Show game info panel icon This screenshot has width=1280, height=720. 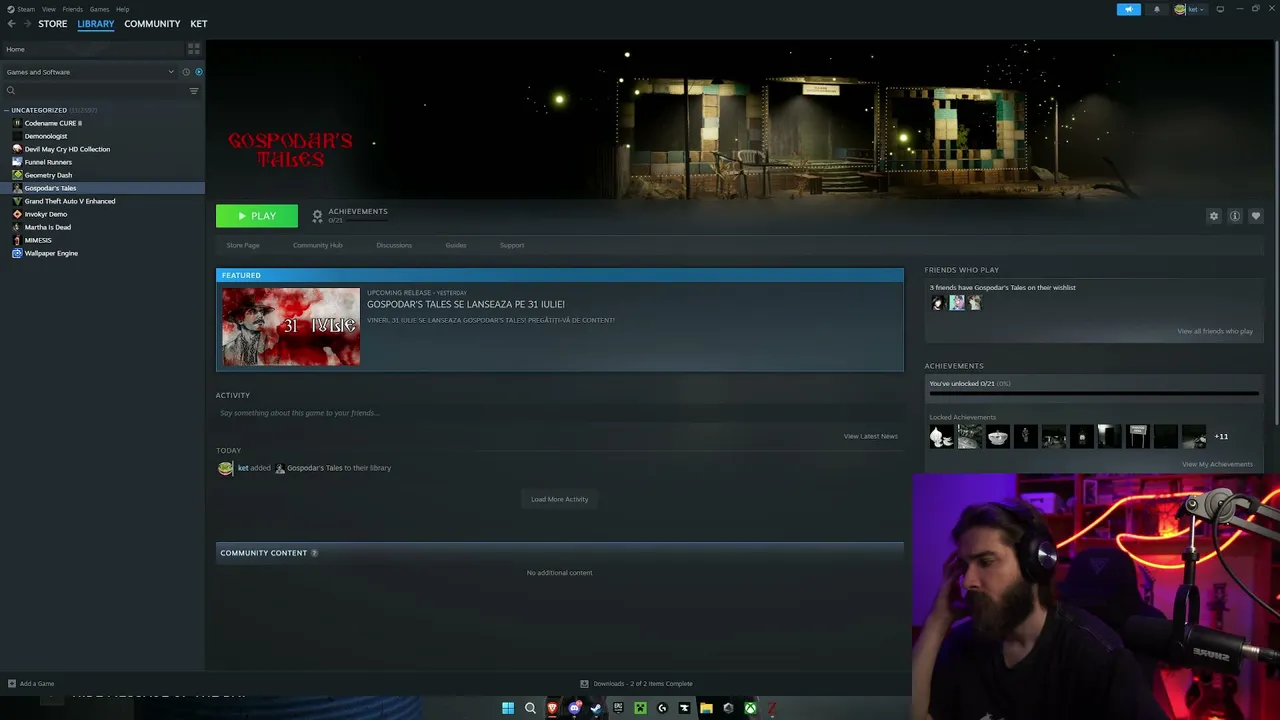click(1235, 216)
